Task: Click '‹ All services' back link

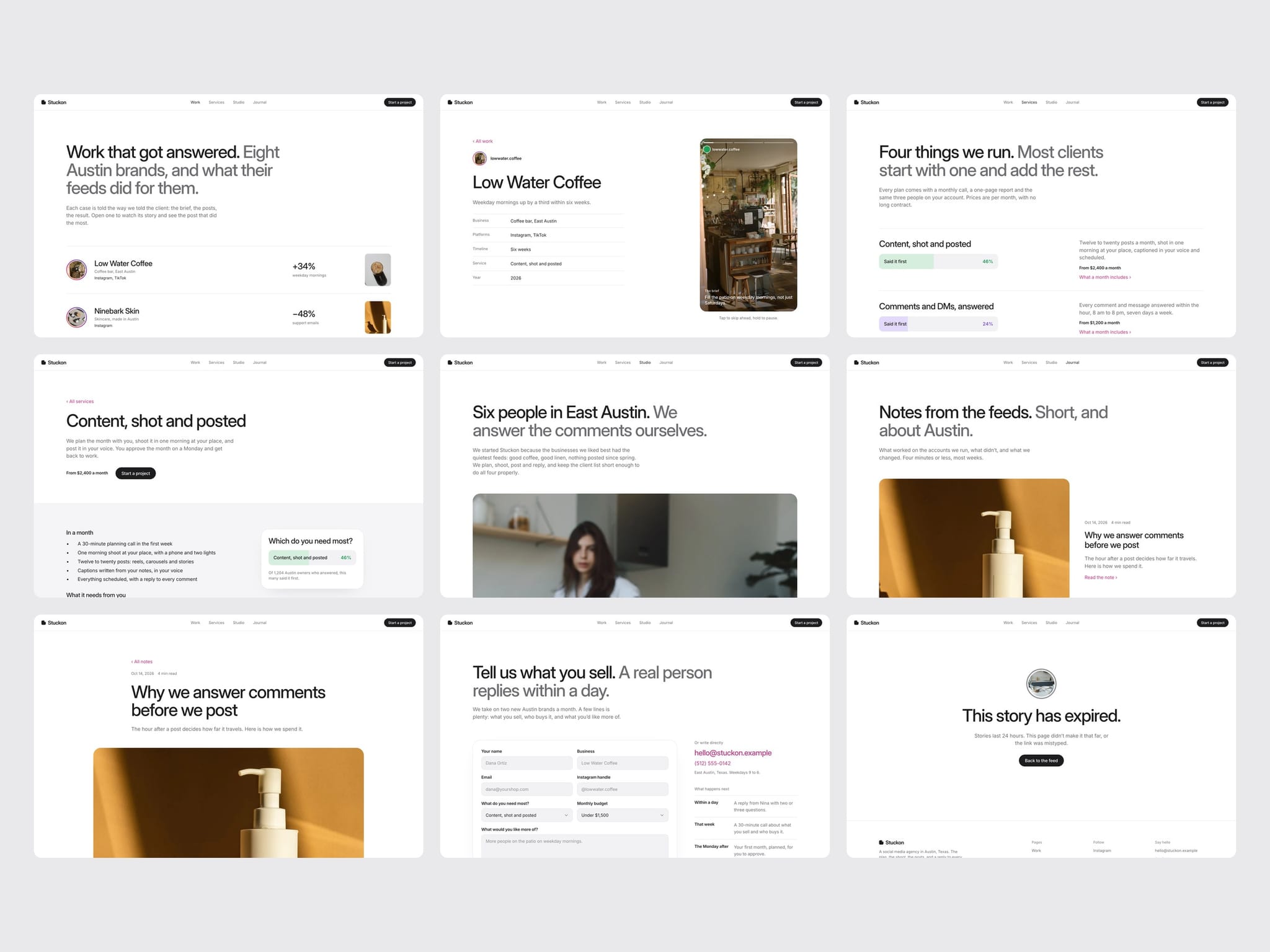Action: click(x=80, y=402)
